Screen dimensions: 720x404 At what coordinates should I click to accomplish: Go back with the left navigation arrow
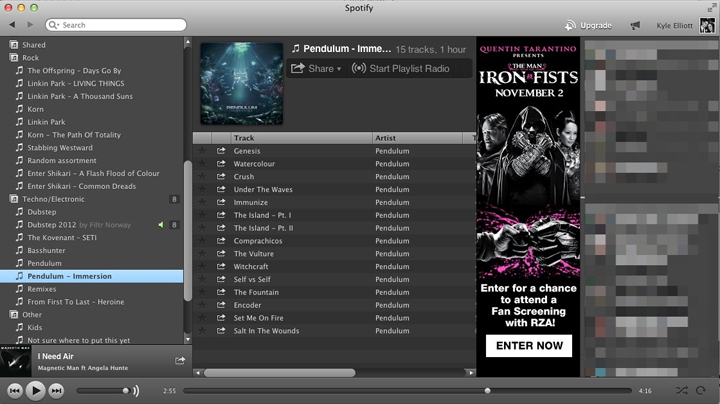click(x=12, y=25)
